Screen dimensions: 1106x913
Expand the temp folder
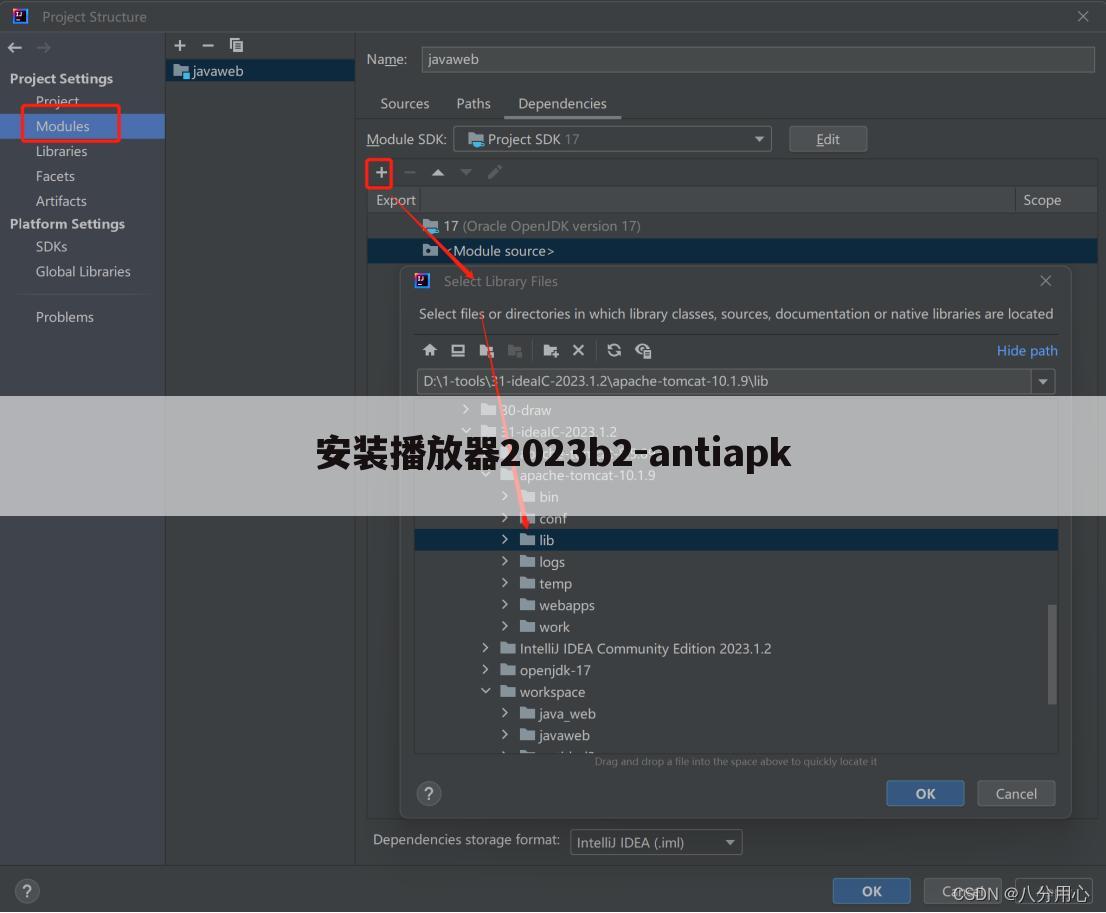(504, 583)
